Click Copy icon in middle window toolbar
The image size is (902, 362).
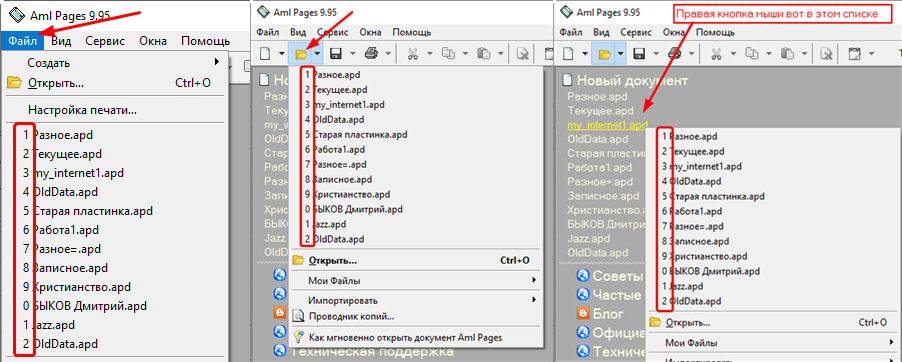pyautogui.click(x=447, y=54)
